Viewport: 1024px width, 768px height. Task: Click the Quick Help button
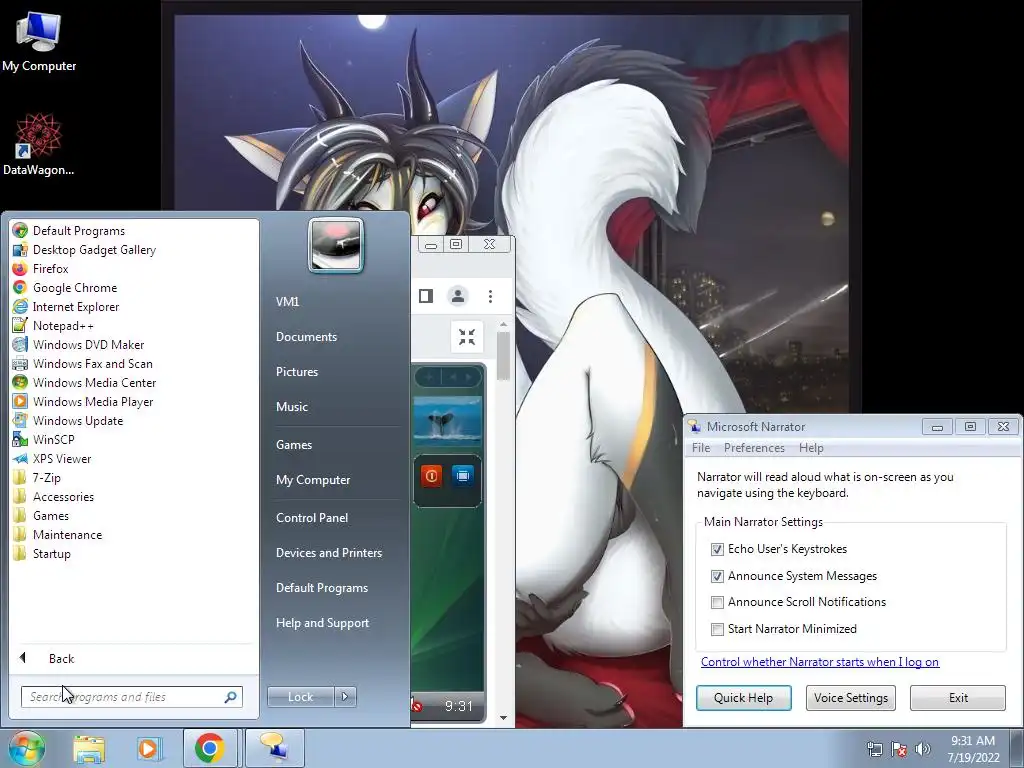point(744,697)
